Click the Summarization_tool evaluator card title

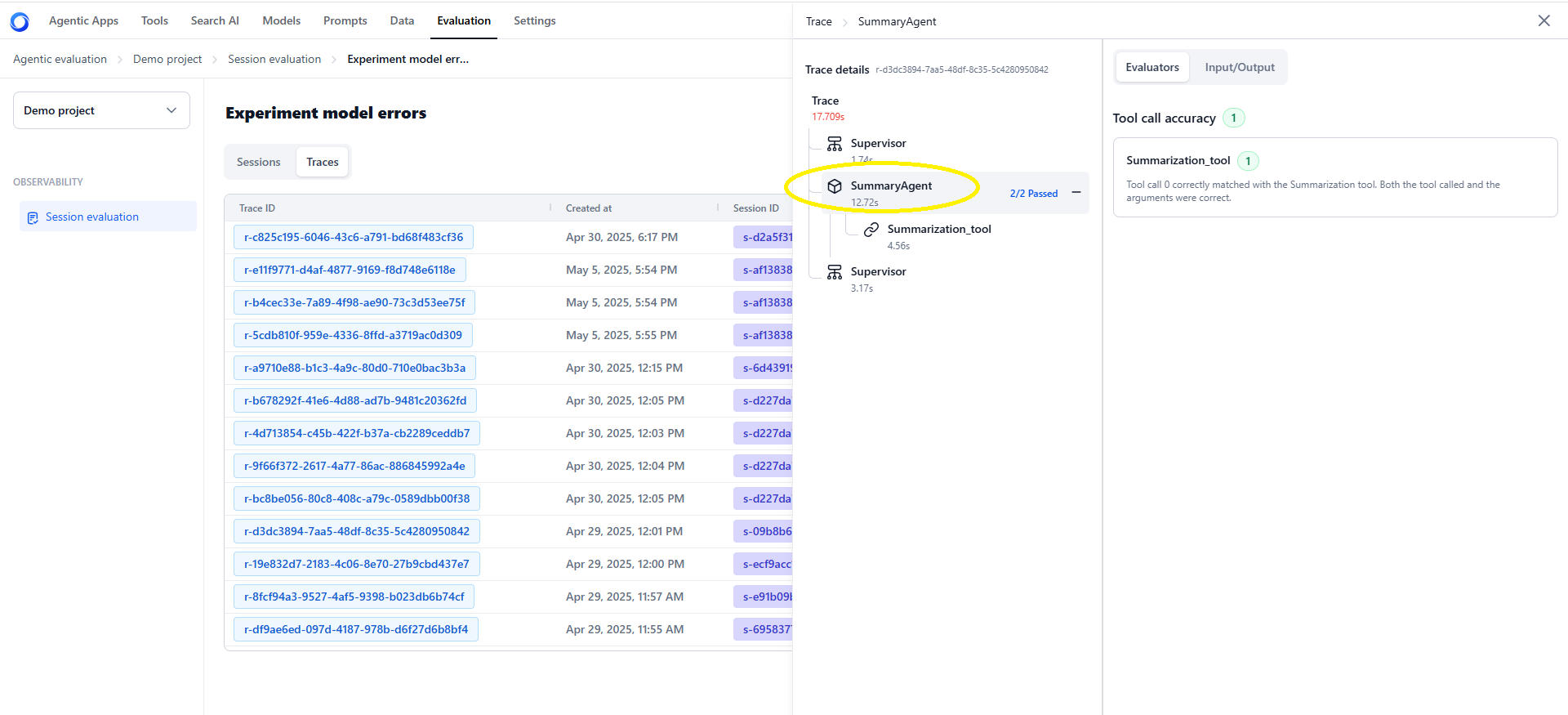(x=1178, y=161)
